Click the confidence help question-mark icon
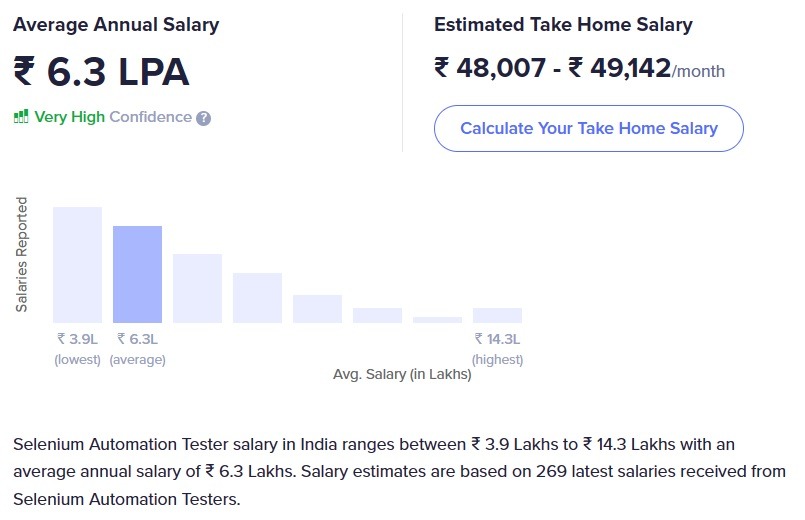Viewport: 805px width, 520px height. click(203, 119)
